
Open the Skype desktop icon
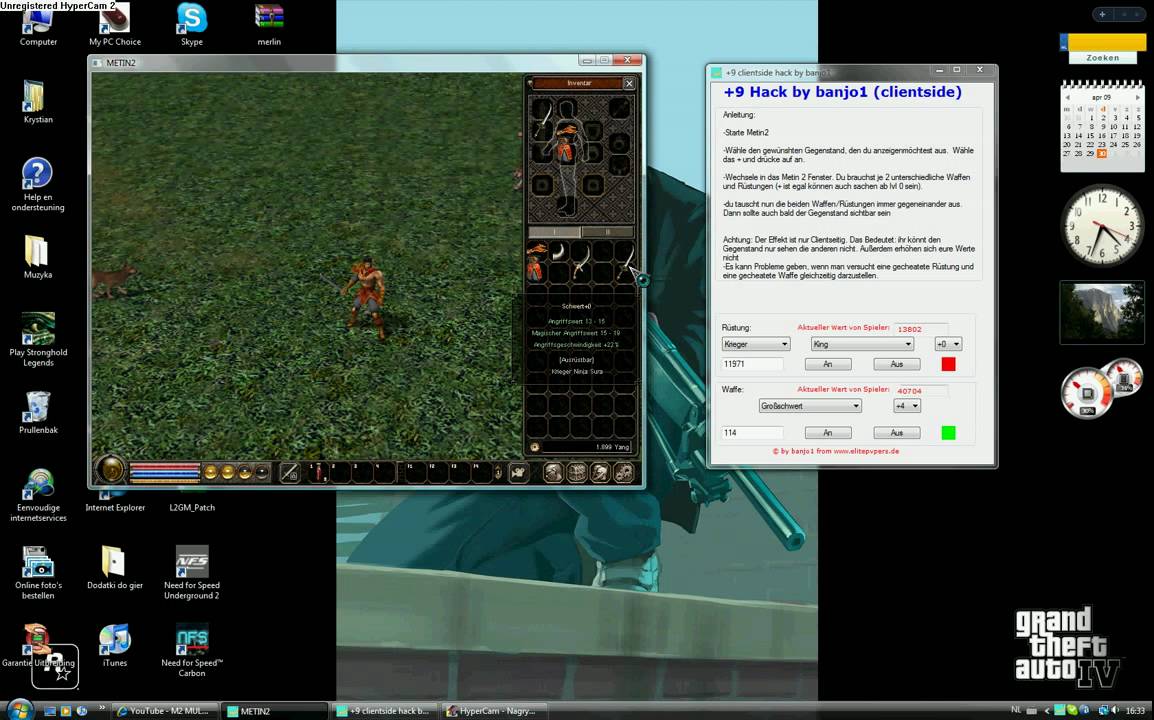tap(192, 26)
